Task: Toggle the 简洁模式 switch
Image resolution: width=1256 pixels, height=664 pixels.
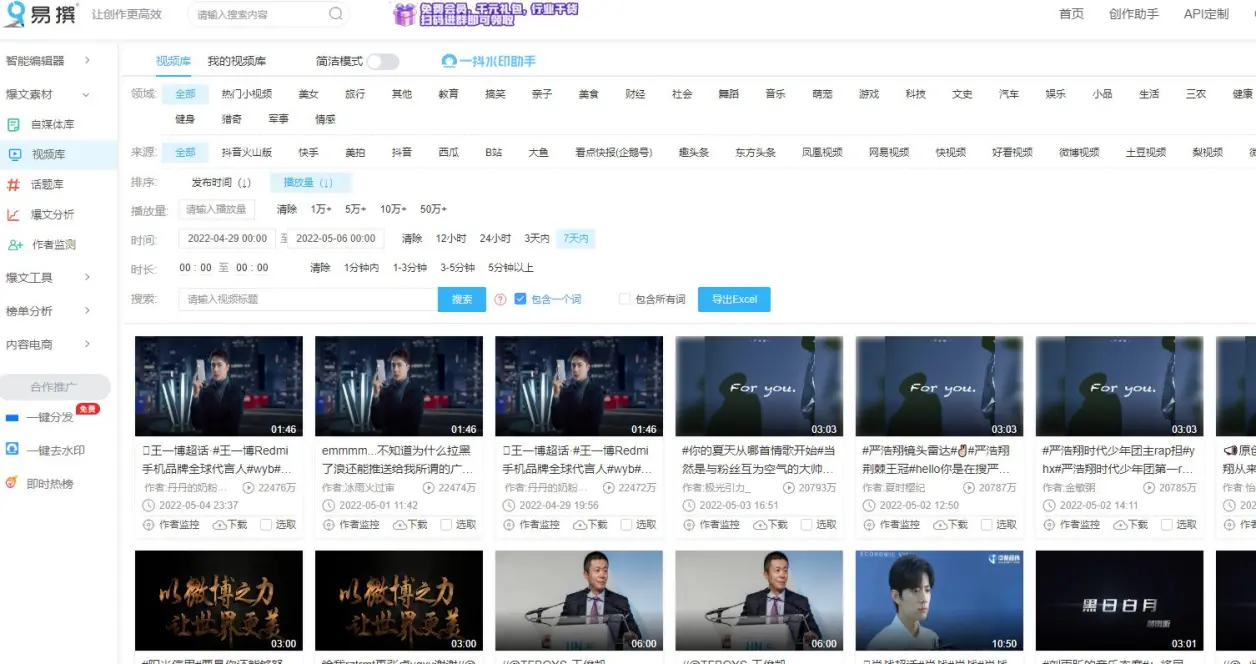Action: pyautogui.click(x=382, y=61)
